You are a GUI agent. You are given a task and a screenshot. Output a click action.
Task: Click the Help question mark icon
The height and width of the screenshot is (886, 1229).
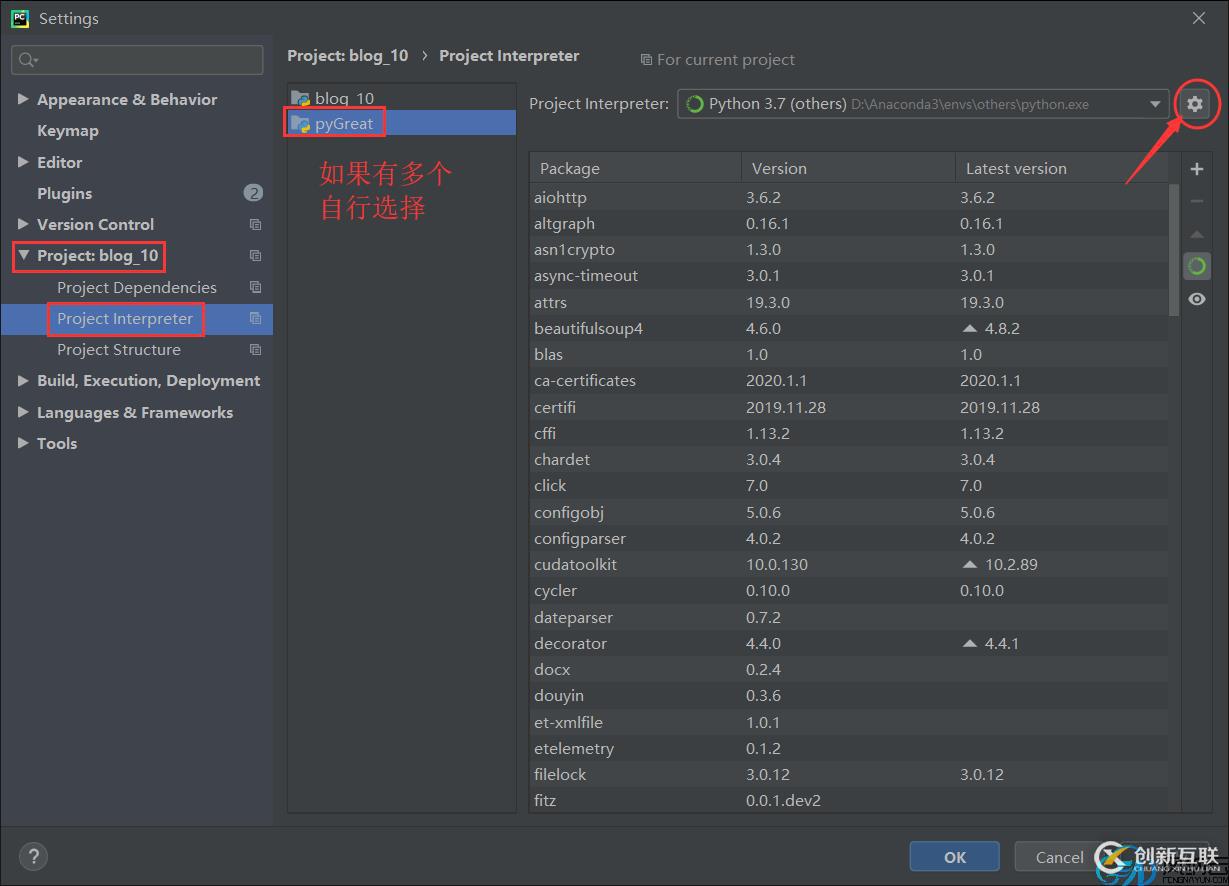click(x=33, y=856)
